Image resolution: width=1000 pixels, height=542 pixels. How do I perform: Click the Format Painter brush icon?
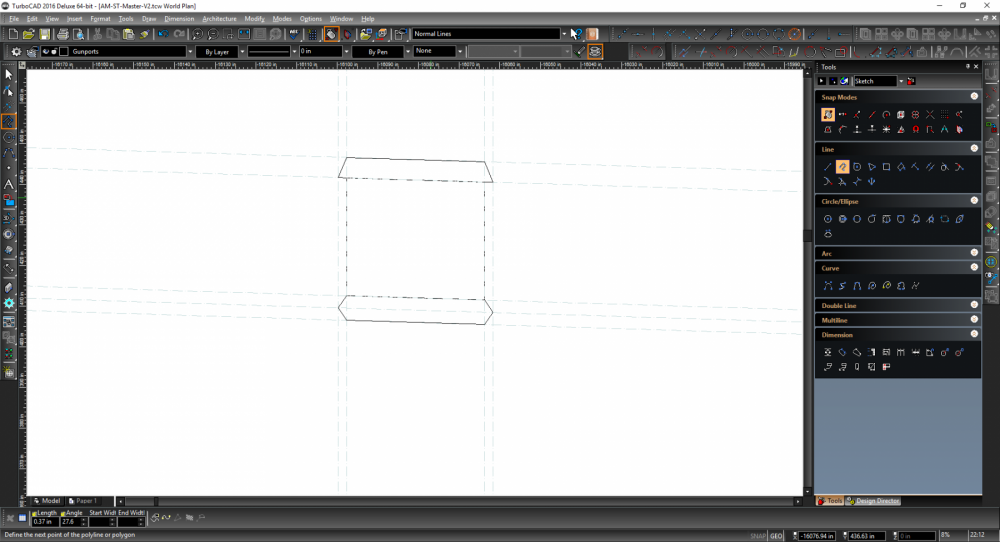pyautogui.click(x=144, y=34)
